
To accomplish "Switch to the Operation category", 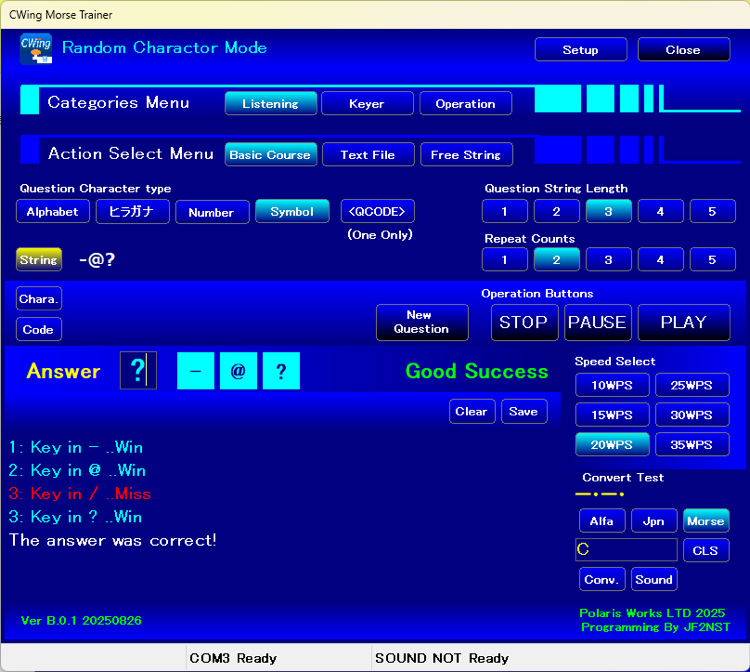I will (x=465, y=104).
